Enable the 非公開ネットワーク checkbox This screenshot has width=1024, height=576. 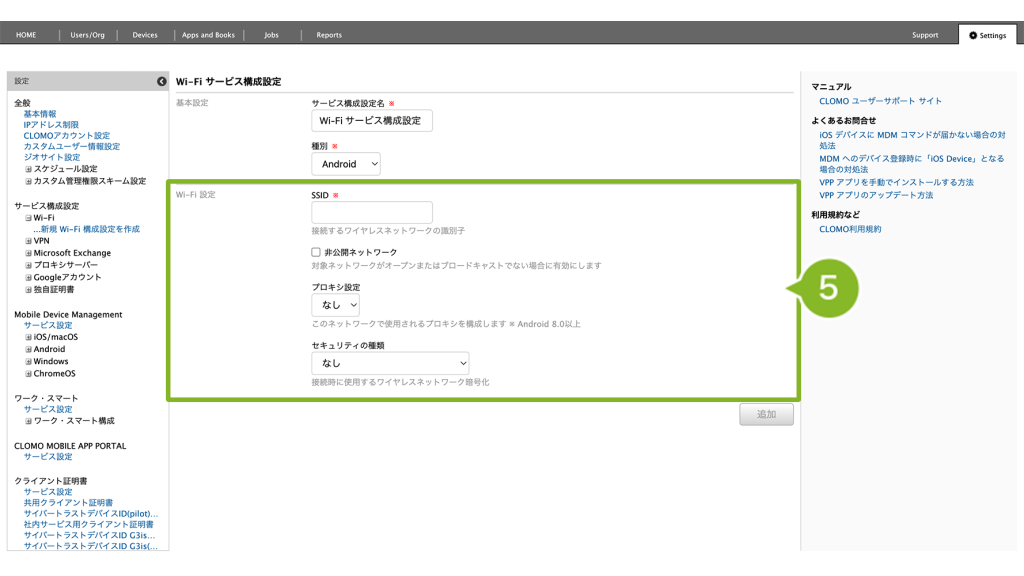click(x=316, y=253)
